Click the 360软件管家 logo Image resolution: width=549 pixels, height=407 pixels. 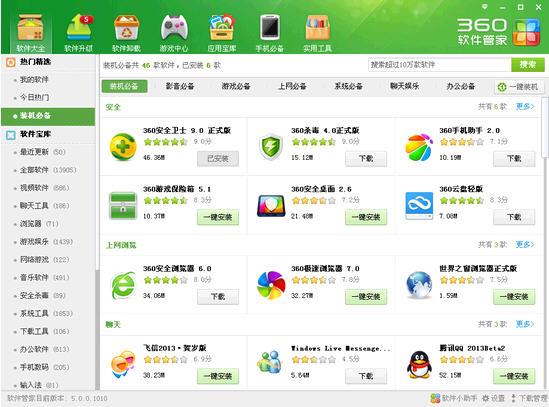click(498, 32)
